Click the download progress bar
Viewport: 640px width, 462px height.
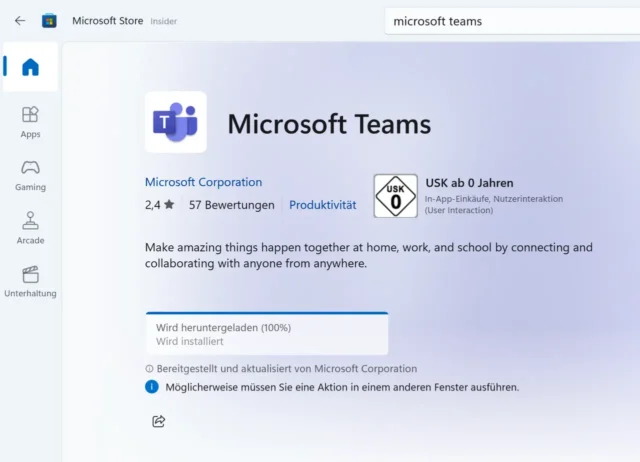[x=267, y=313]
